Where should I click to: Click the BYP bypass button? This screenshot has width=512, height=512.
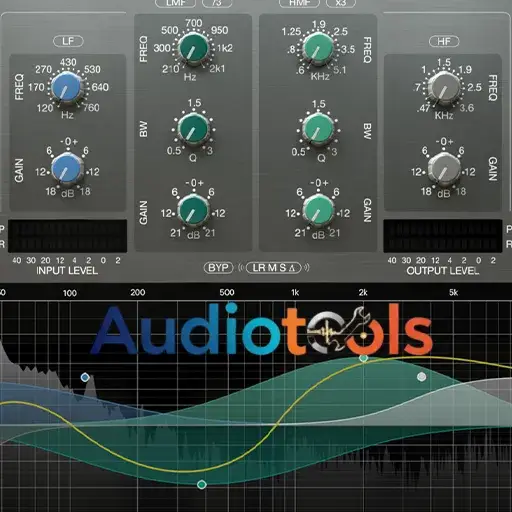(218, 268)
